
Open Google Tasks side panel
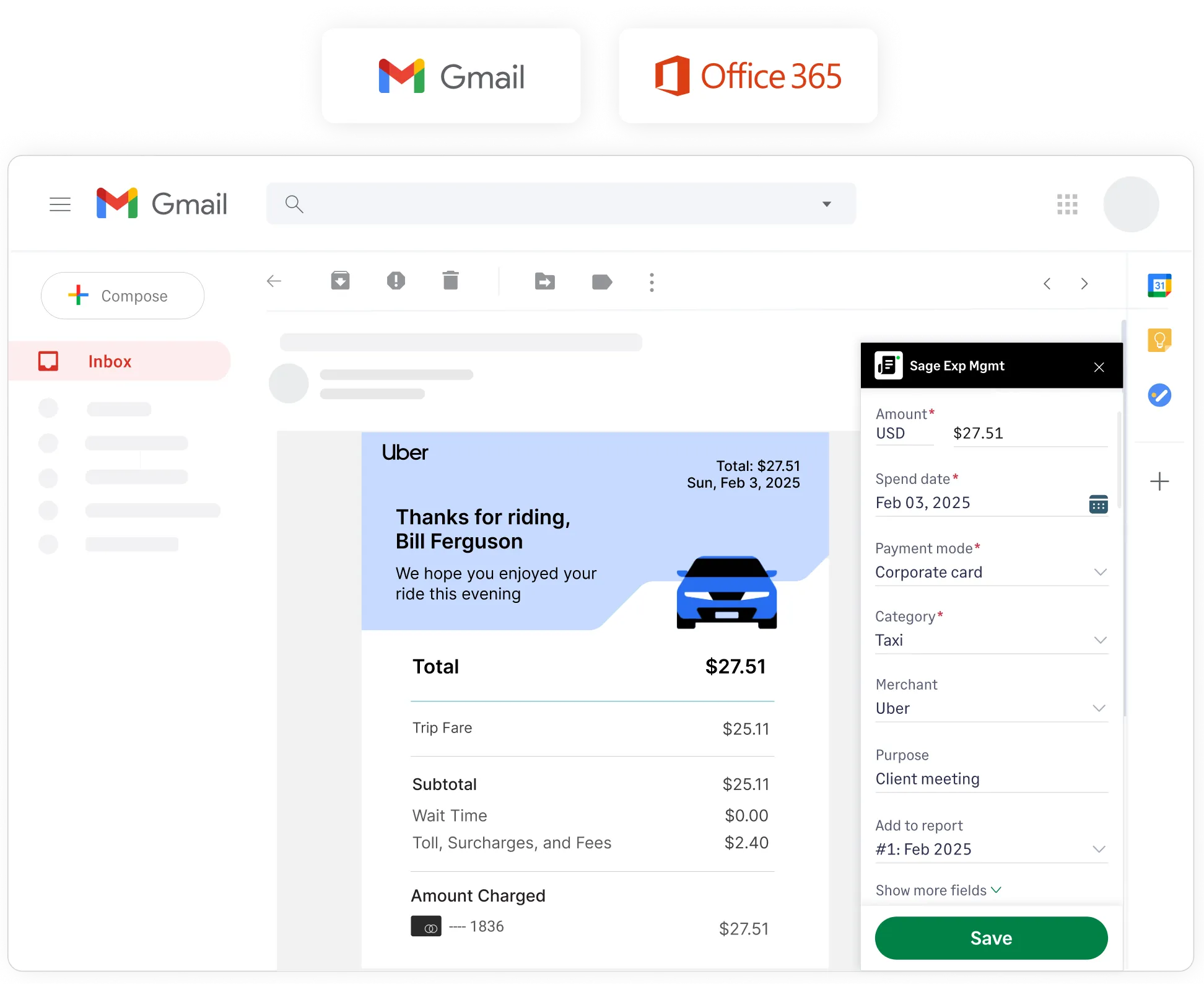click(x=1160, y=395)
